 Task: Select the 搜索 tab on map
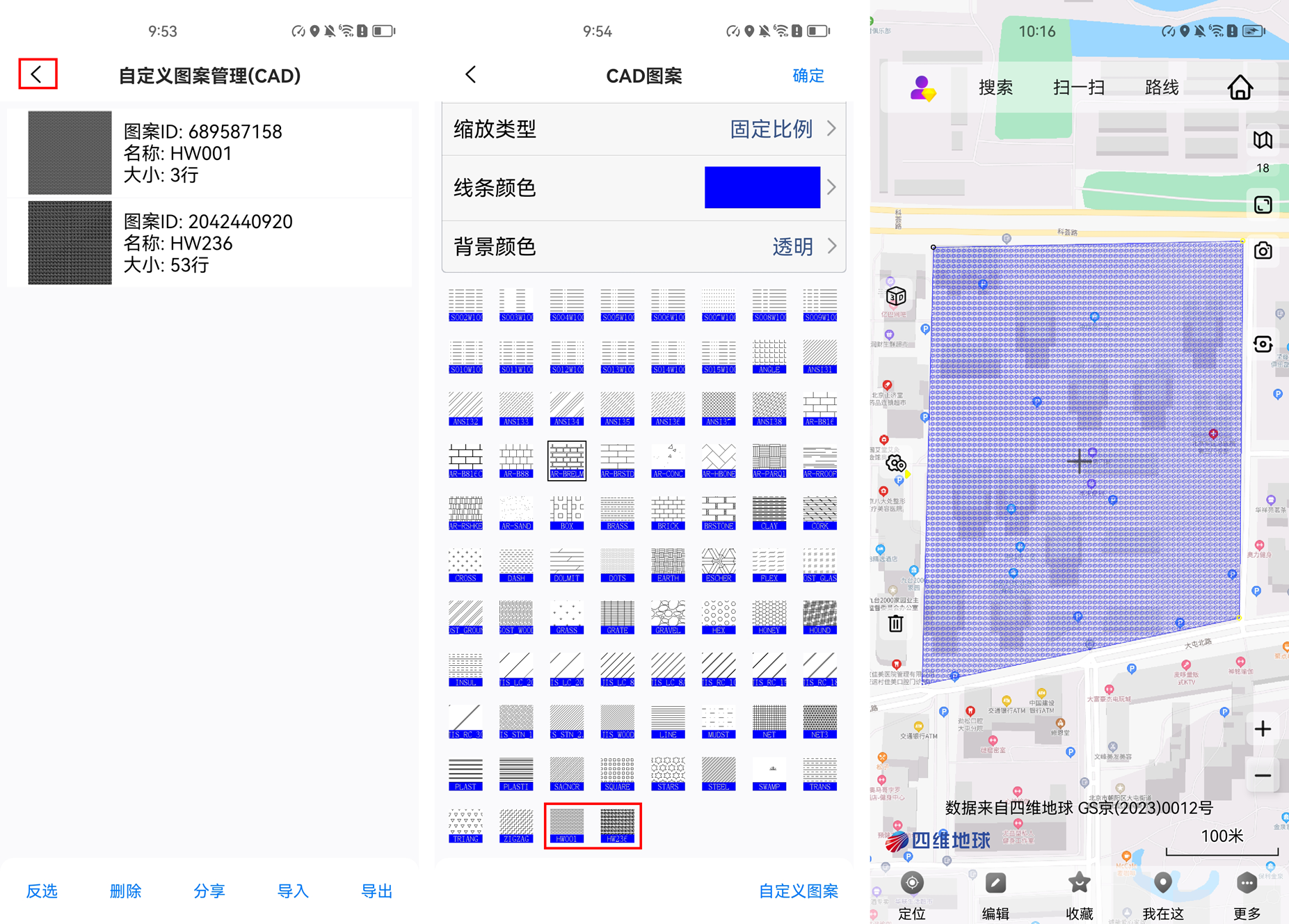(995, 88)
